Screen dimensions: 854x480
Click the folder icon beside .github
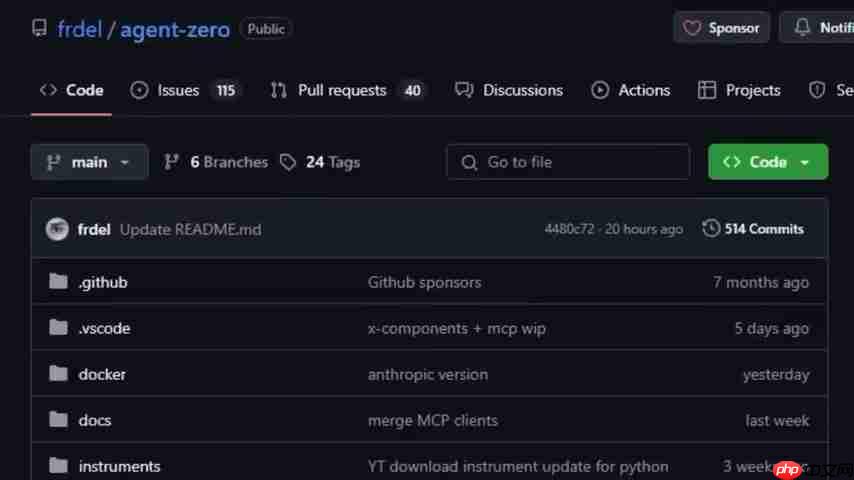click(x=58, y=281)
